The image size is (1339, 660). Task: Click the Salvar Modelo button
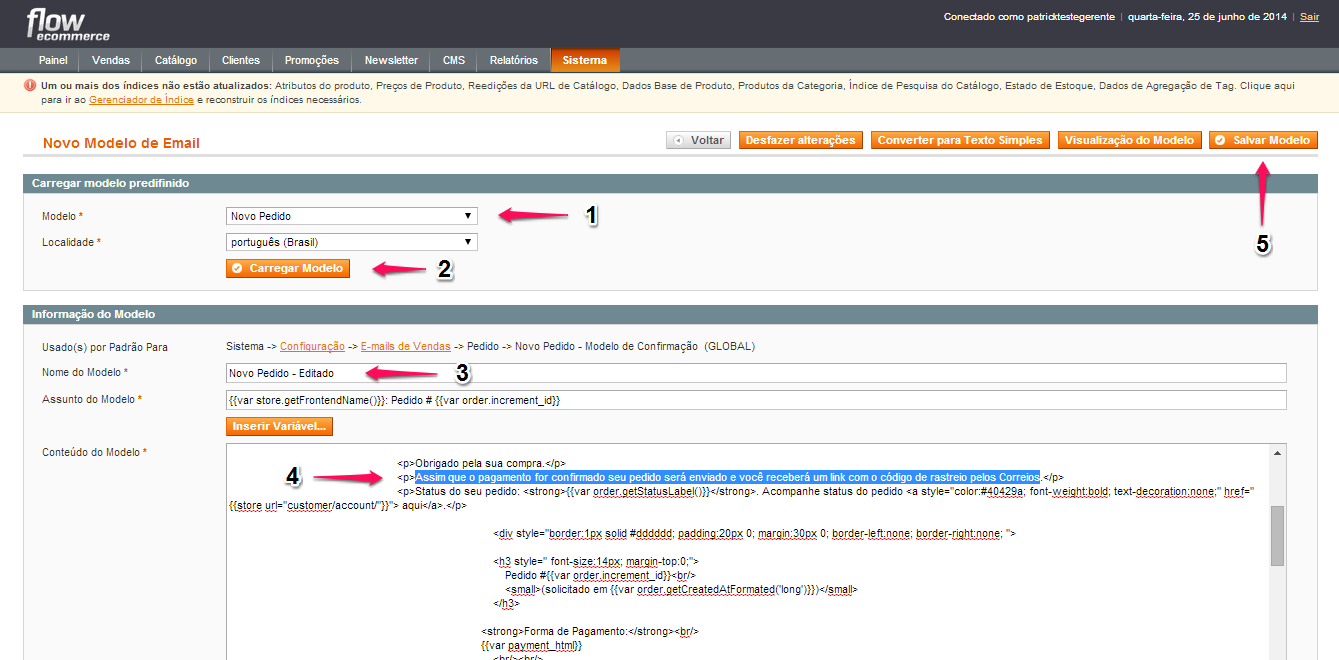point(1263,140)
